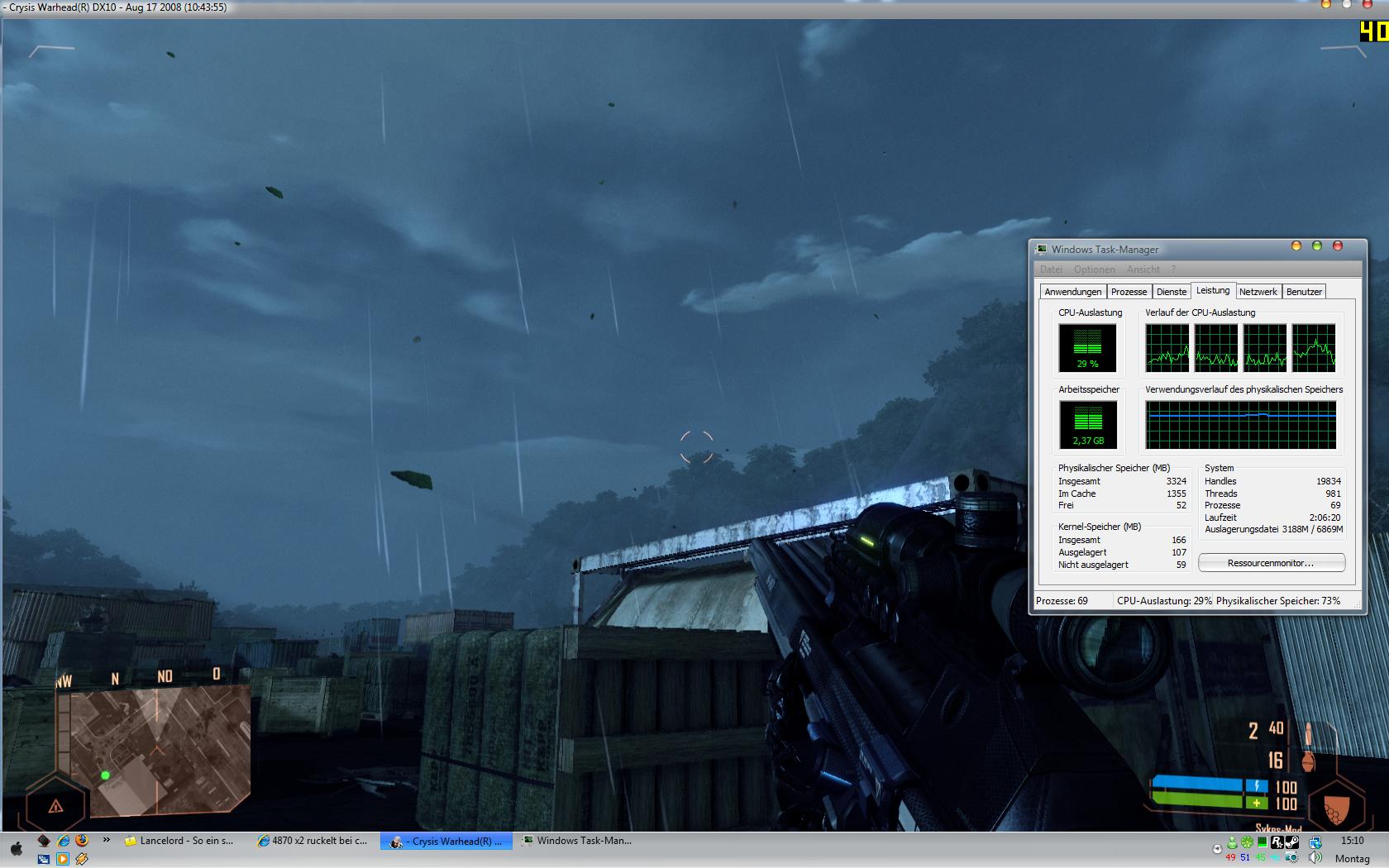Open the Rockstar Games tray icon
The height and width of the screenshot is (868, 1389).
coord(1277,842)
